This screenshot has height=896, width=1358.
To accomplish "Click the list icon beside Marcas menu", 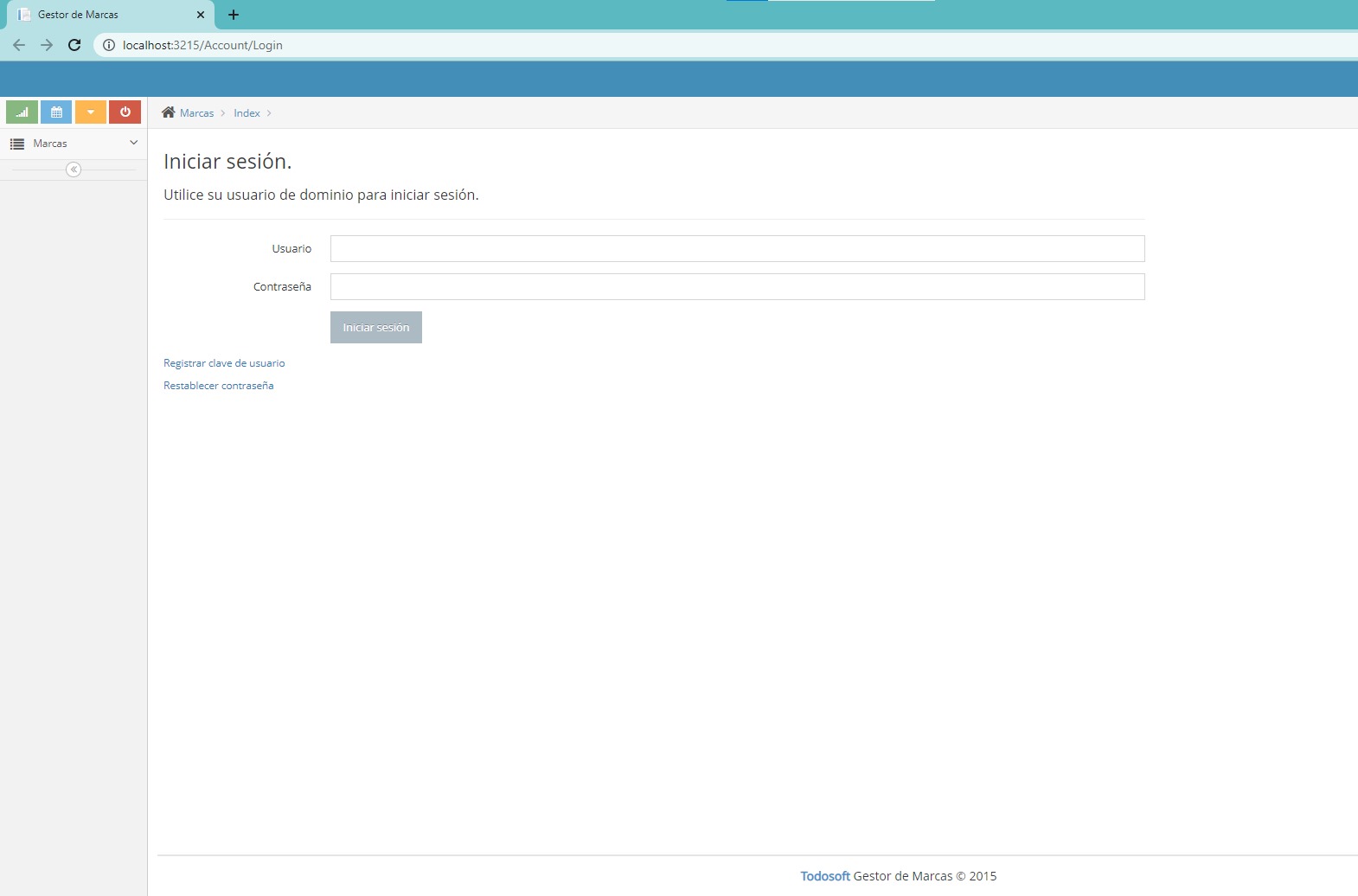I will pos(17,144).
